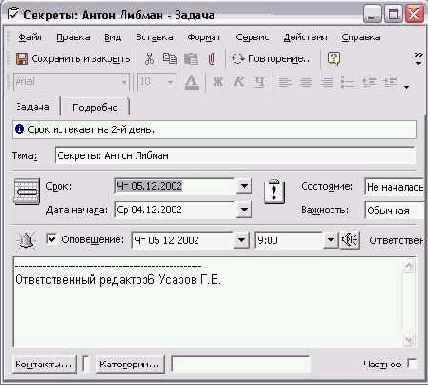Open the Recurrence (Повторение) button
The width and height of the screenshot is (428, 385).
click(271, 59)
